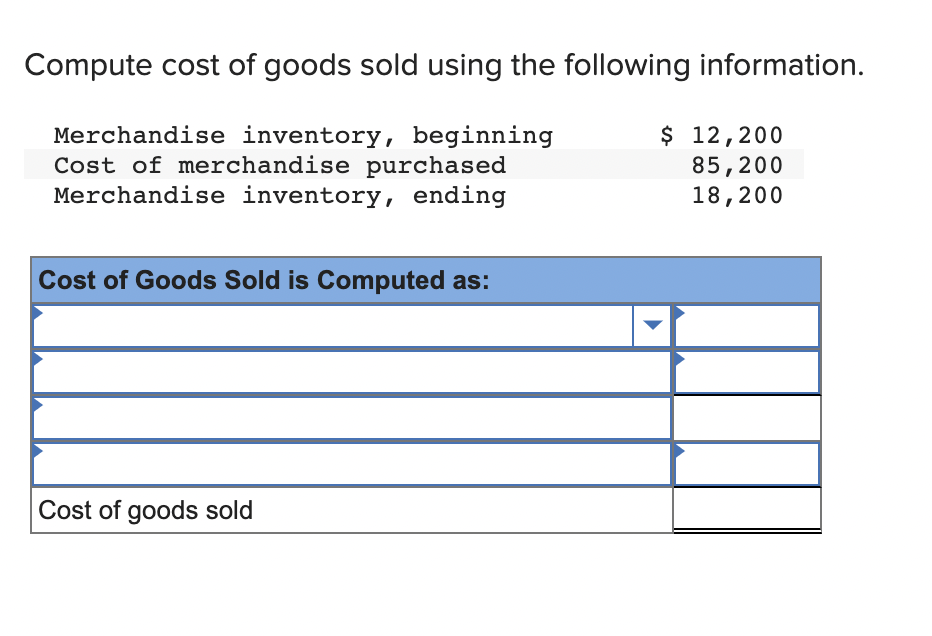Click the first amount input field
The image size is (932, 636).
(x=747, y=325)
